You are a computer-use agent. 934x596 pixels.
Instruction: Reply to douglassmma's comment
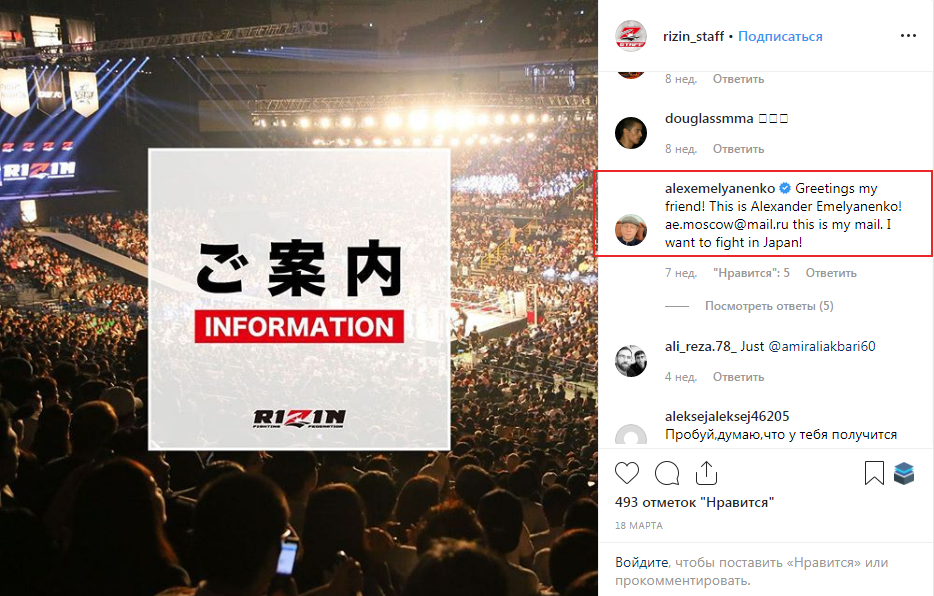point(738,149)
